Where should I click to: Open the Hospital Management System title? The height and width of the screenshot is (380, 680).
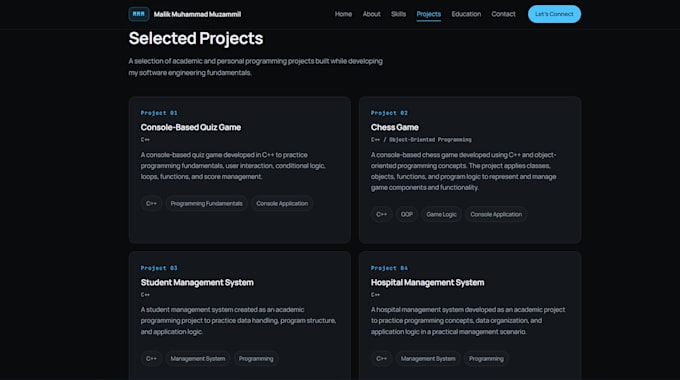coord(427,282)
